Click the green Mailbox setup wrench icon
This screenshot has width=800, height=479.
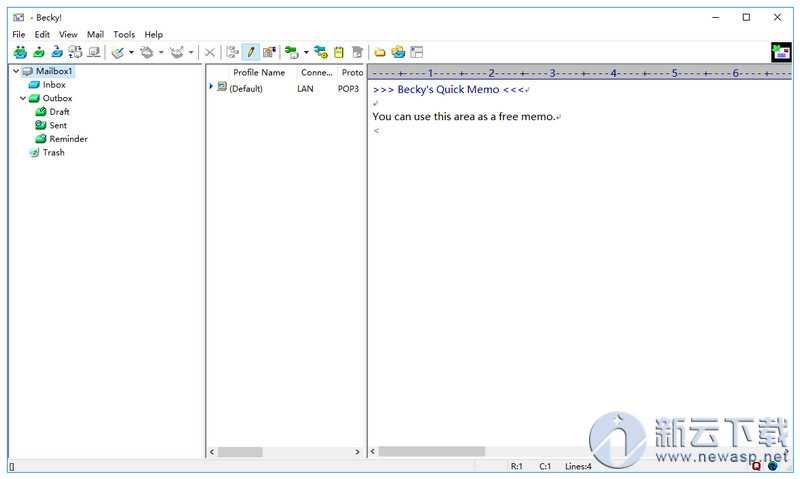(292, 52)
